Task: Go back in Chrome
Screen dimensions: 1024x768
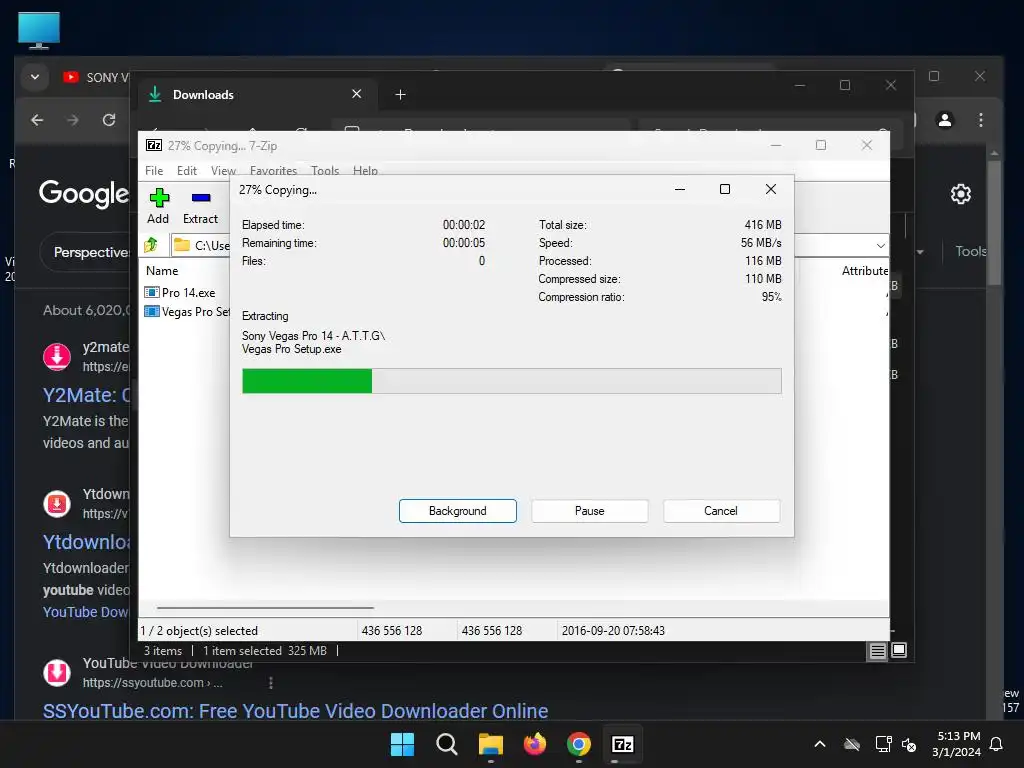Action: (37, 120)
